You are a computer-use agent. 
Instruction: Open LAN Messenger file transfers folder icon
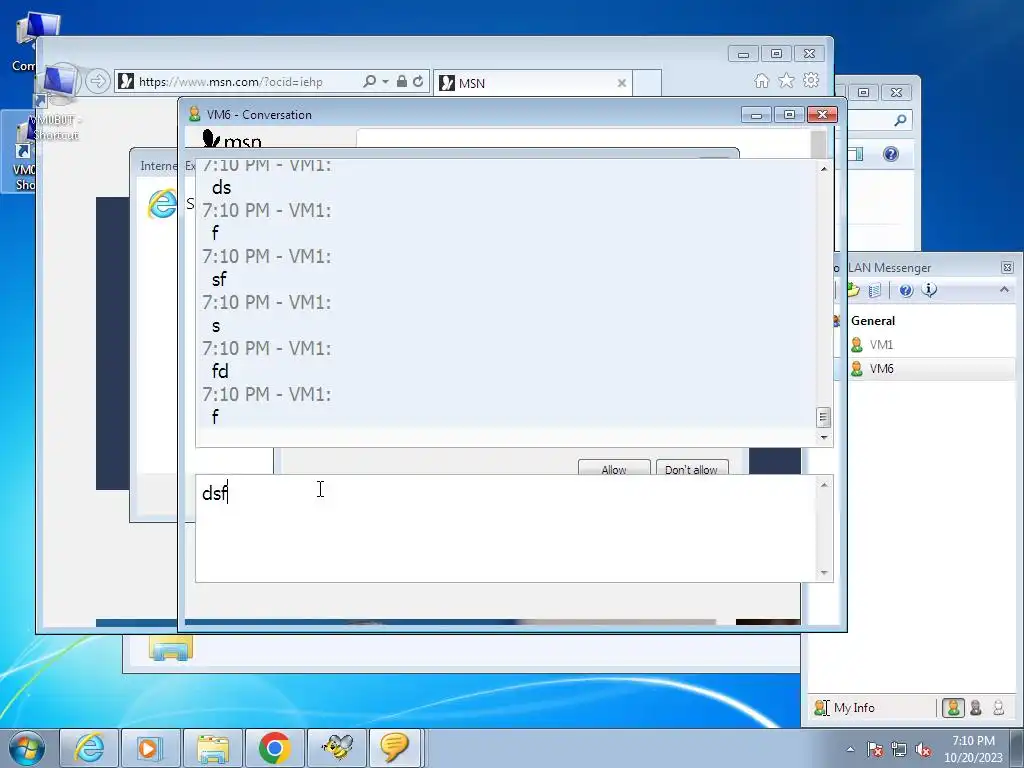[x=854, y=290]
